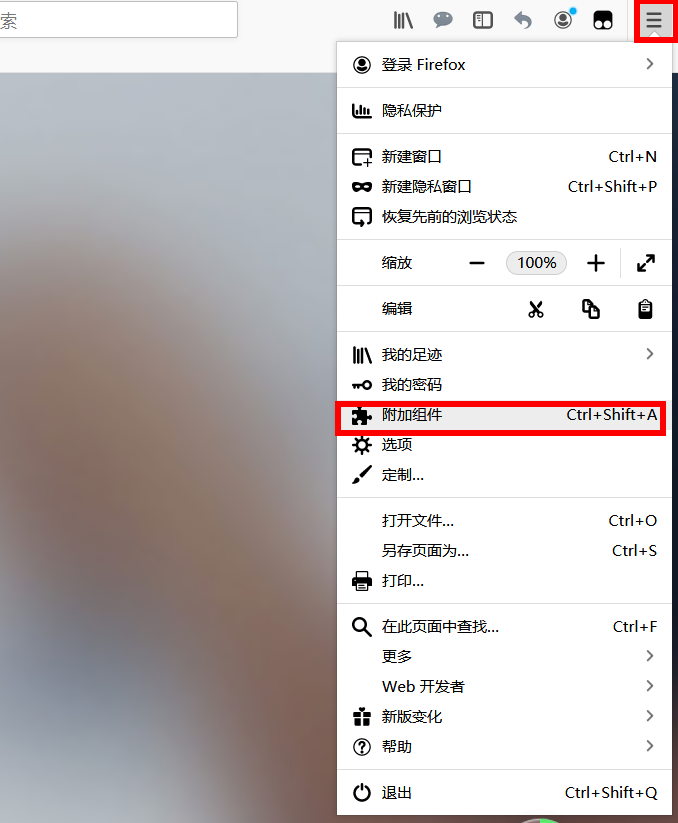
Task: Click the chat bubble toolbar icon
Action: pyautogui.click(x=443, y=20)
